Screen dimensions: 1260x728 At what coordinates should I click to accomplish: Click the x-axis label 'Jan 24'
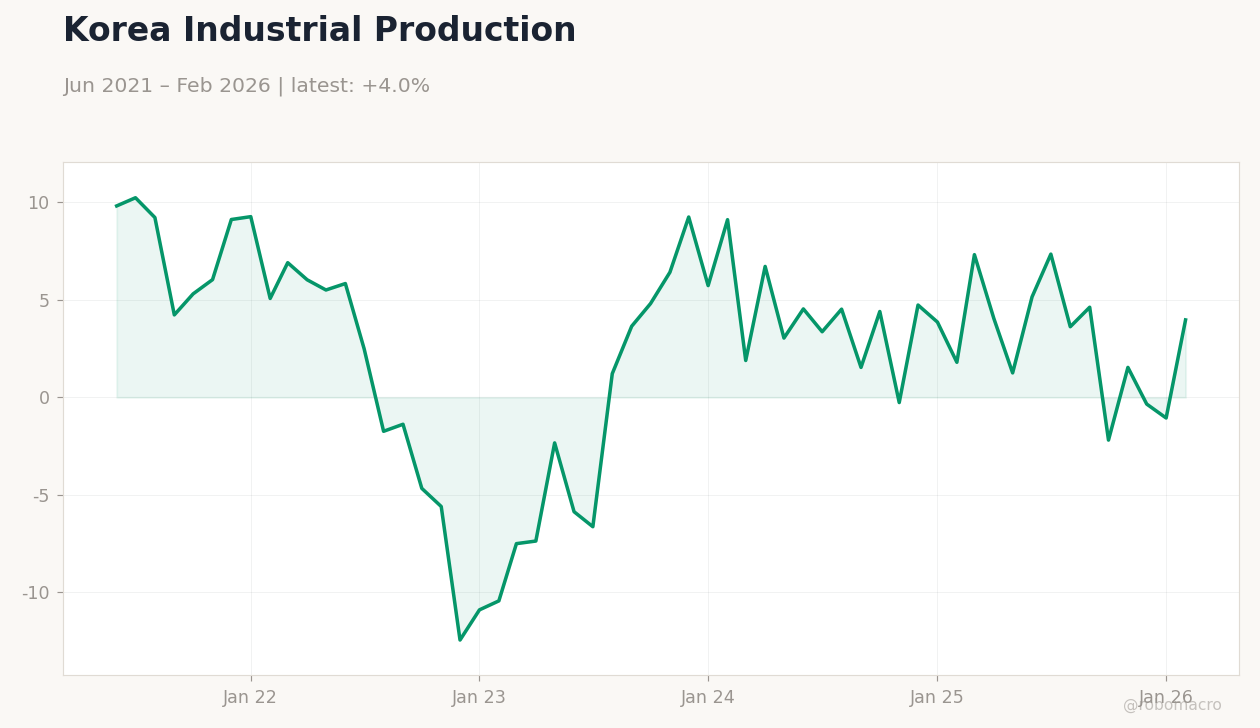[708, 698]
